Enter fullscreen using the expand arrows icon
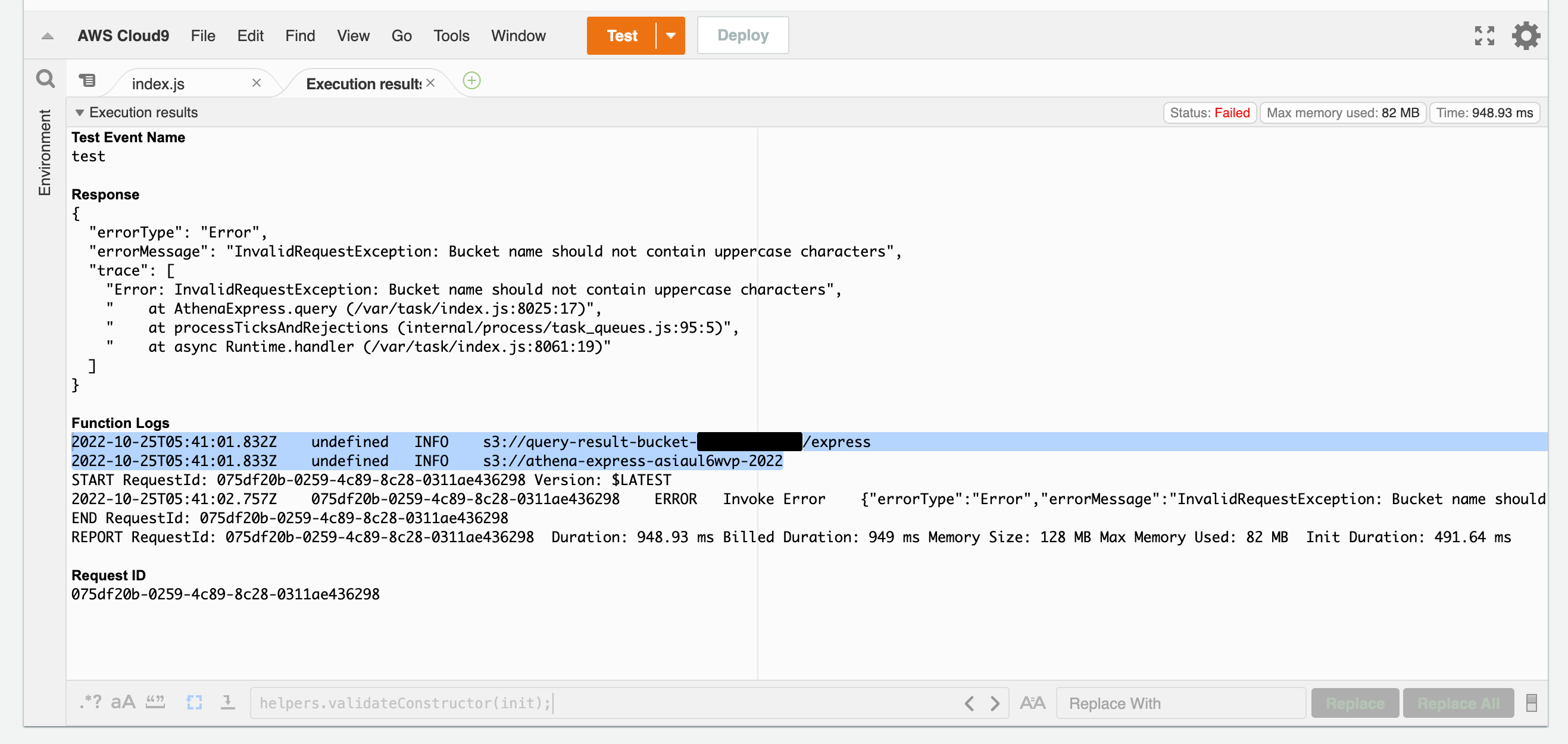Image resolution: width=1568 pixels, height=744 pixels. [x=1484, y=36]
